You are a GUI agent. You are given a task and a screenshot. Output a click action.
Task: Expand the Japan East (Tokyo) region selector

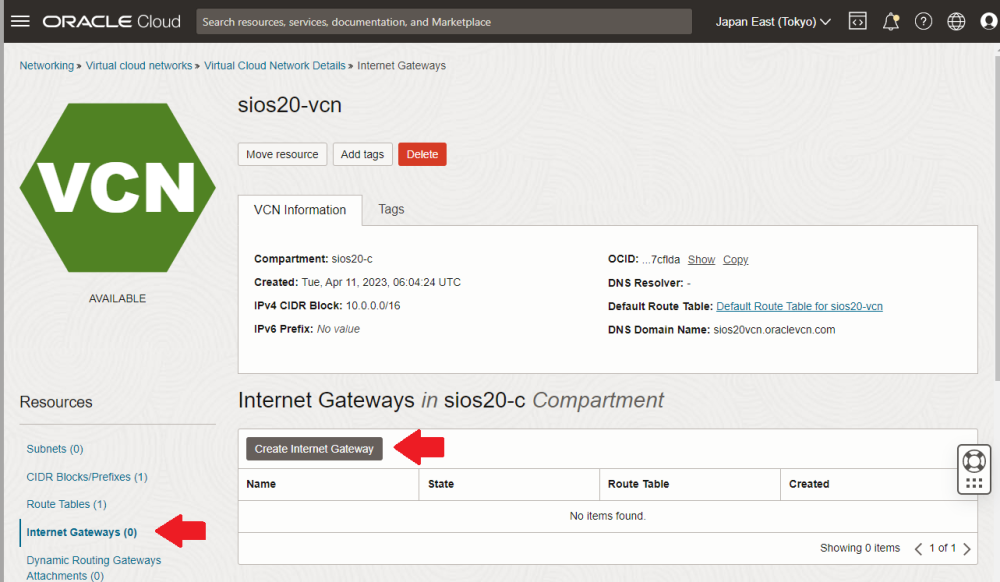coord(773,22)
